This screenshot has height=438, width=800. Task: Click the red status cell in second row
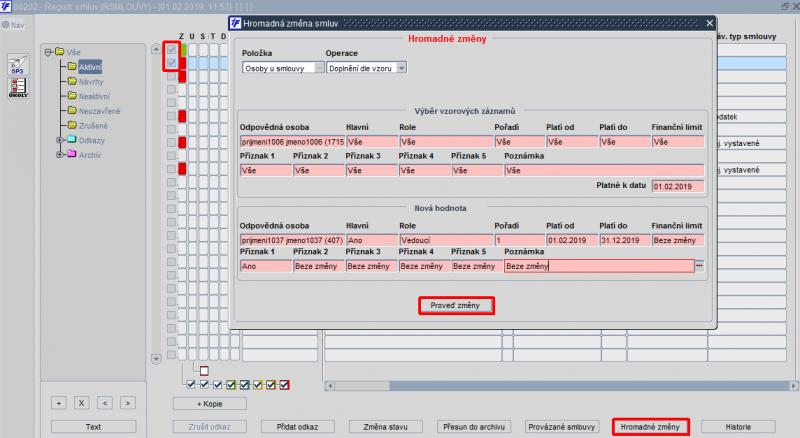(x=183, y=63)
